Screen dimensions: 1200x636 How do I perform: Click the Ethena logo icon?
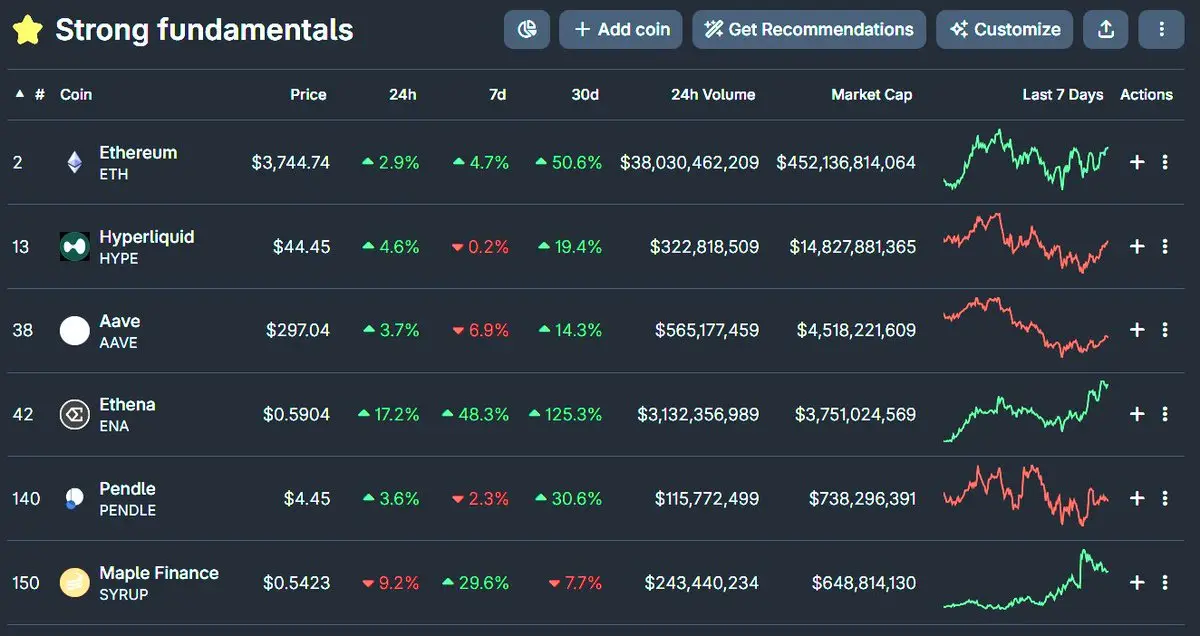pos(75,414)
